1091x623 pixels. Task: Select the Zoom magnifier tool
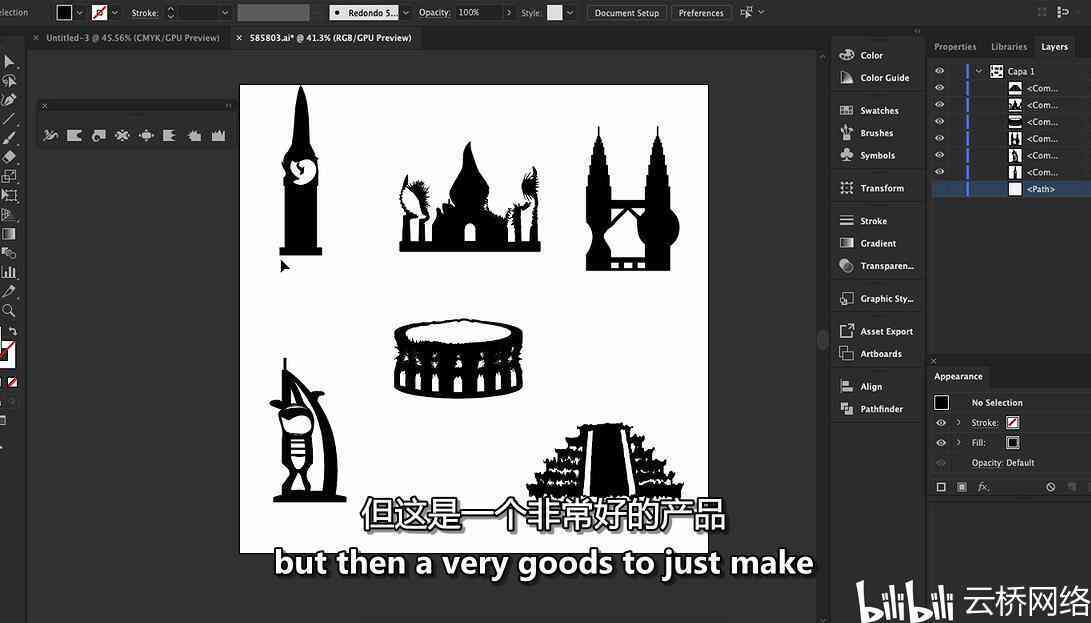tap(9, 310)
